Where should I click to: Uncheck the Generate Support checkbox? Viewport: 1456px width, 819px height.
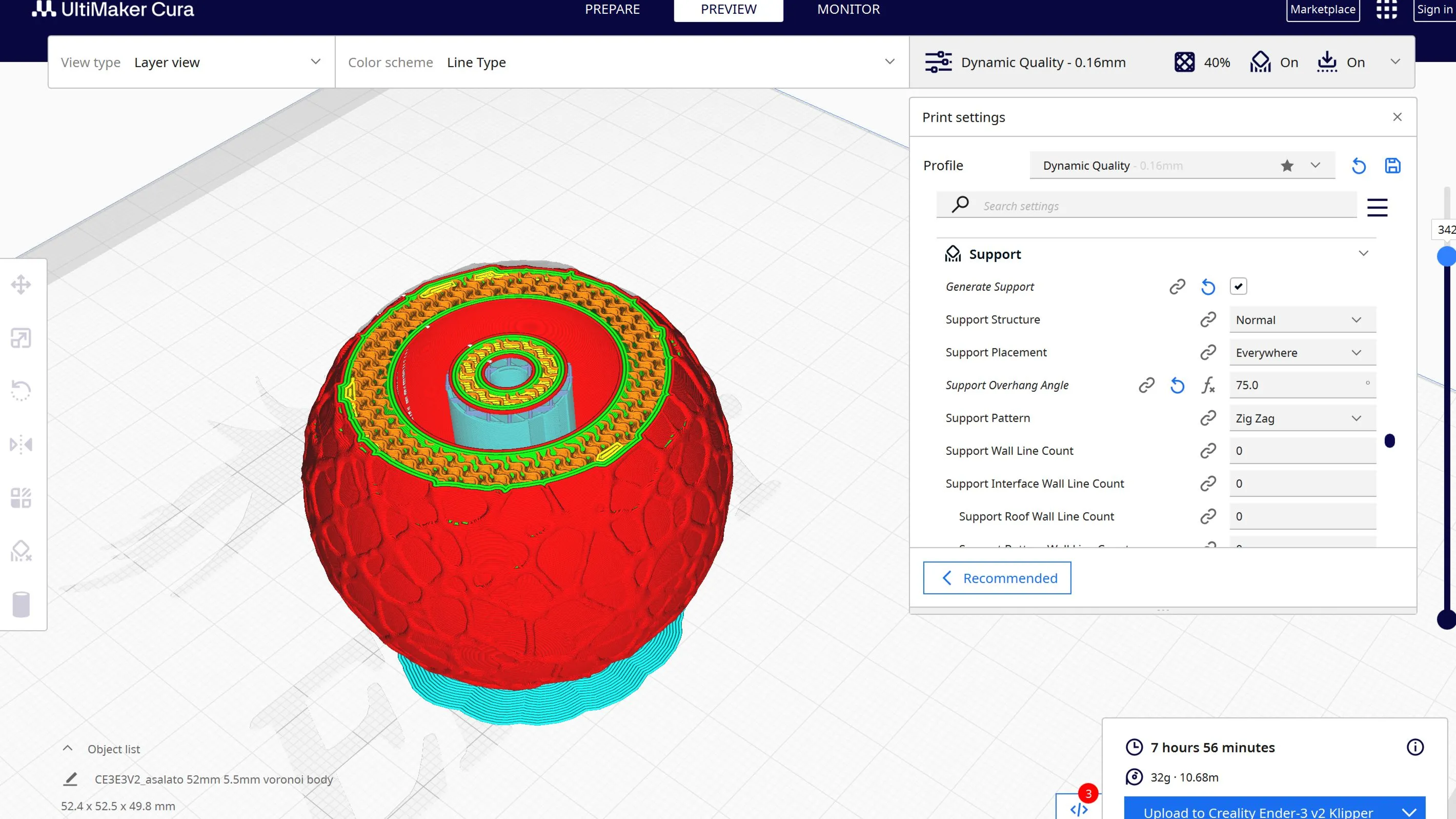point(1239,287)
